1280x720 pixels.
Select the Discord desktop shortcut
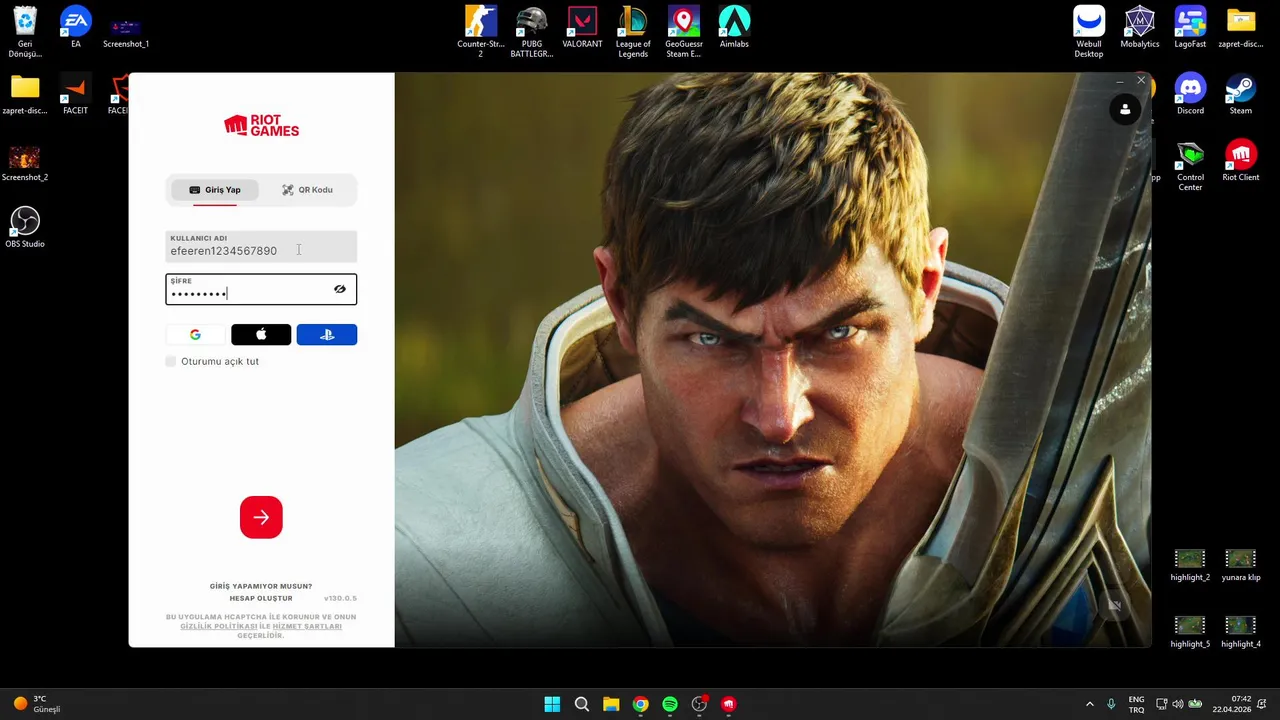coord(1190,95)
